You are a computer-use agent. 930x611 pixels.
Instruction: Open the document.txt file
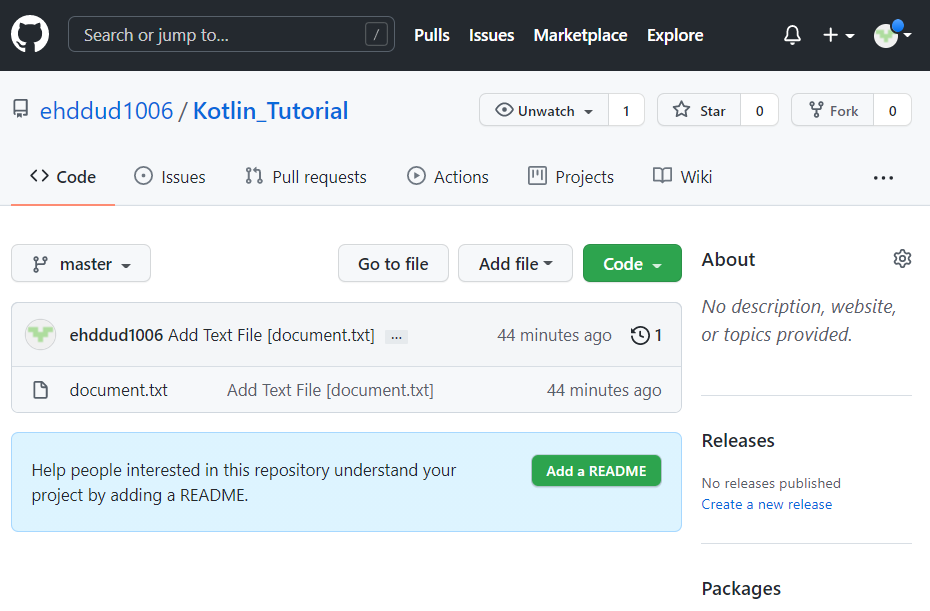tap(119, 390)
